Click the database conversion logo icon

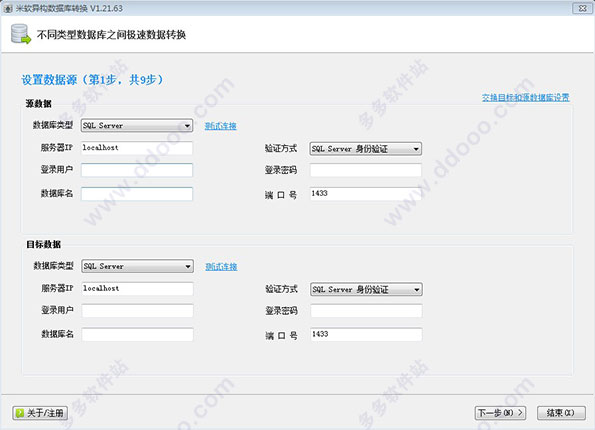coord(20,35)
